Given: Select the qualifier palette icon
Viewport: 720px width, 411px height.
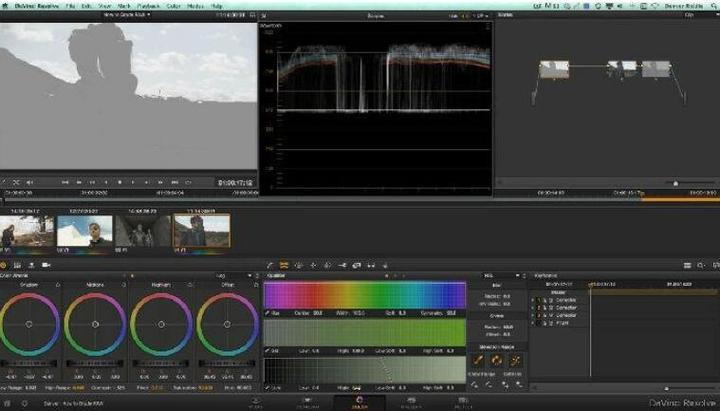Looking at the screenshot, I should tap(285, 264).
